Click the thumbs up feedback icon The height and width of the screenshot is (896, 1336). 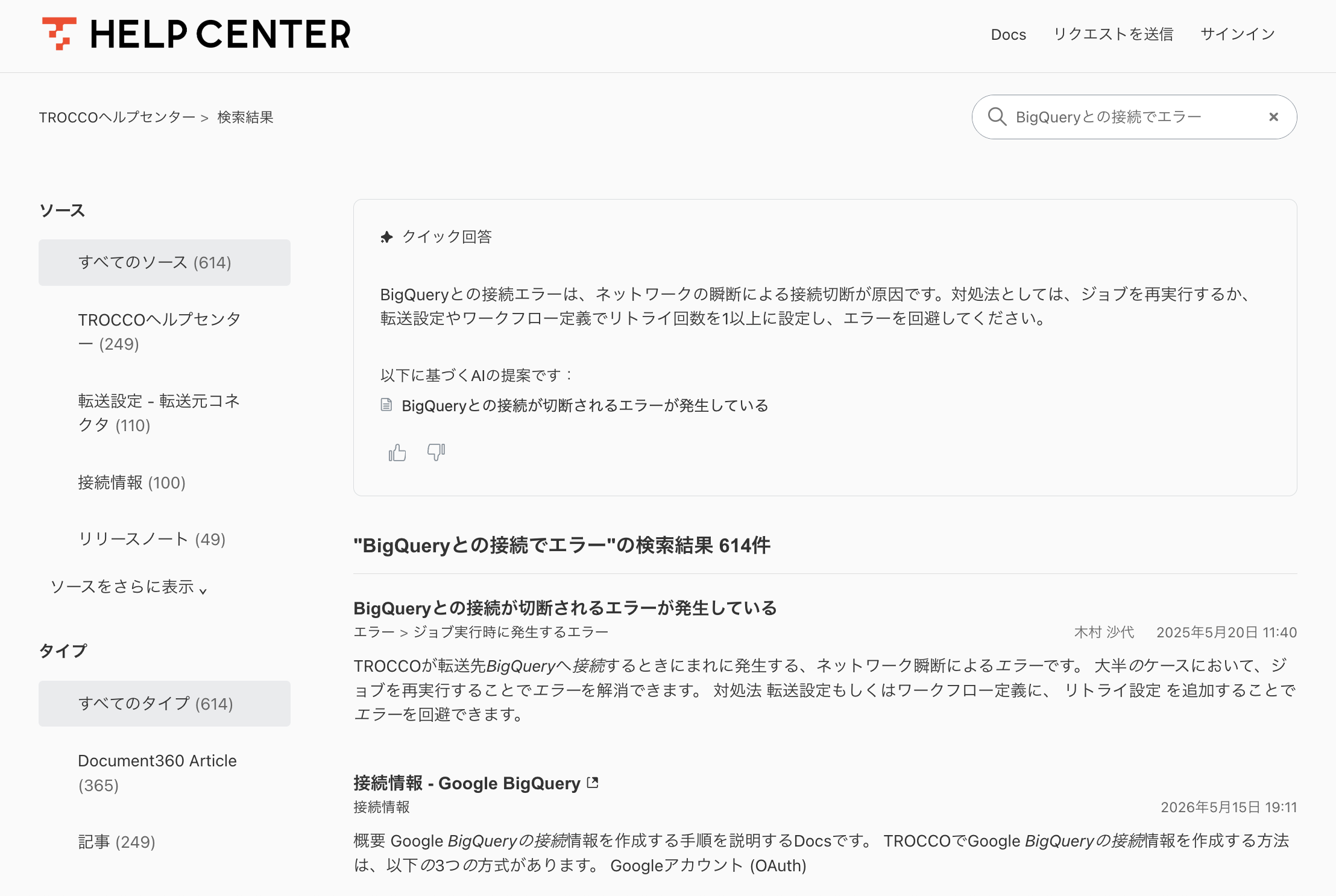pos(397,452)
